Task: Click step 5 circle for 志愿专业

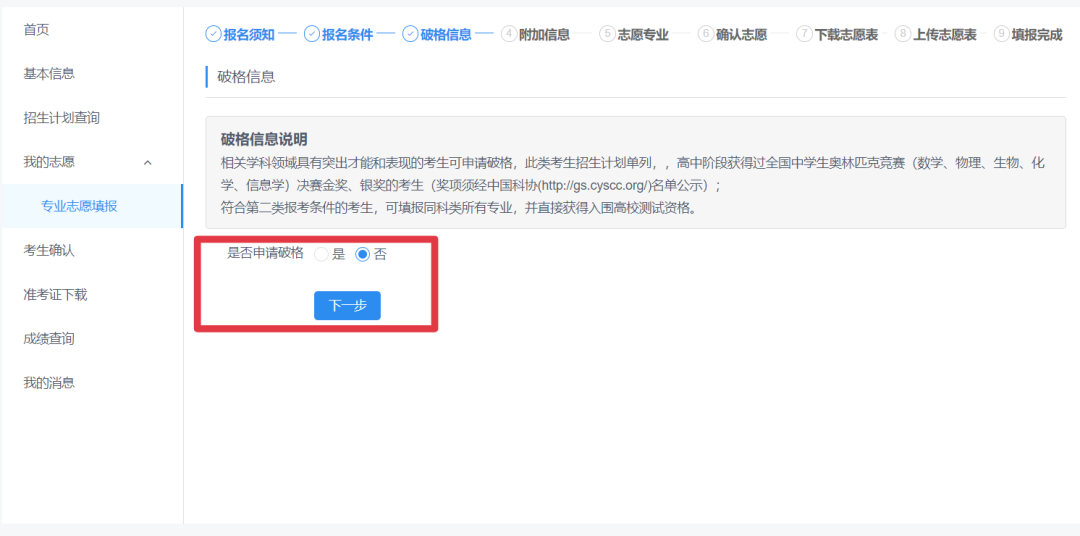Action: (608, 34)
